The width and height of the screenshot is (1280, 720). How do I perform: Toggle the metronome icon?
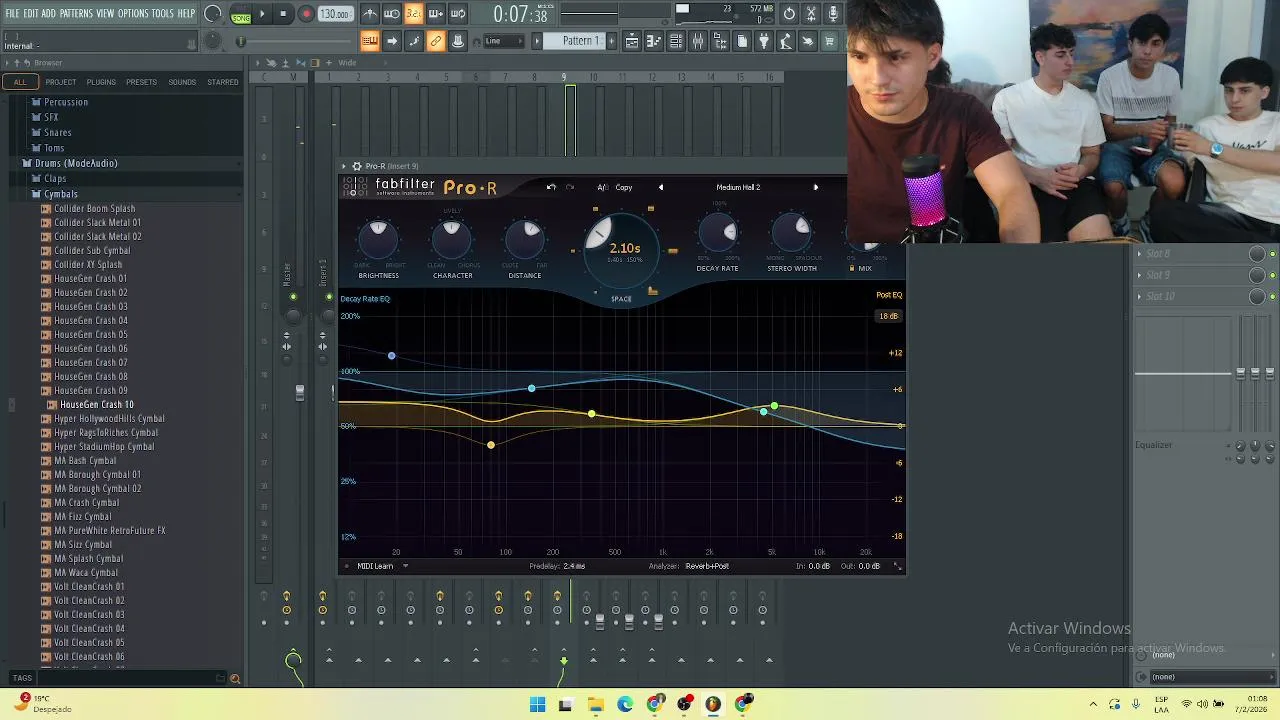pos(370,14)
